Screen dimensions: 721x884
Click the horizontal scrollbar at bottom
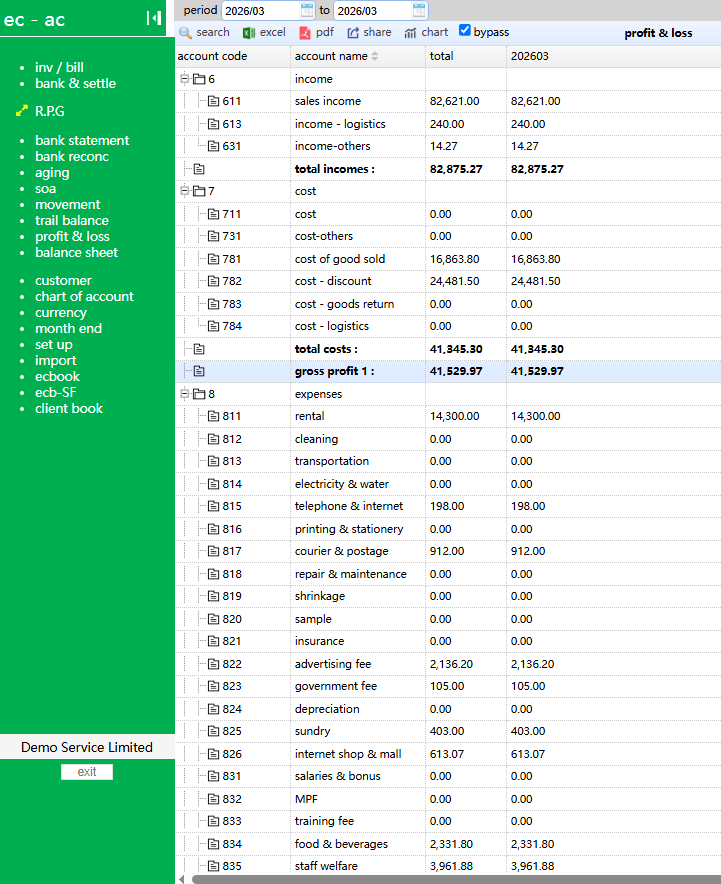coord(455,879)
